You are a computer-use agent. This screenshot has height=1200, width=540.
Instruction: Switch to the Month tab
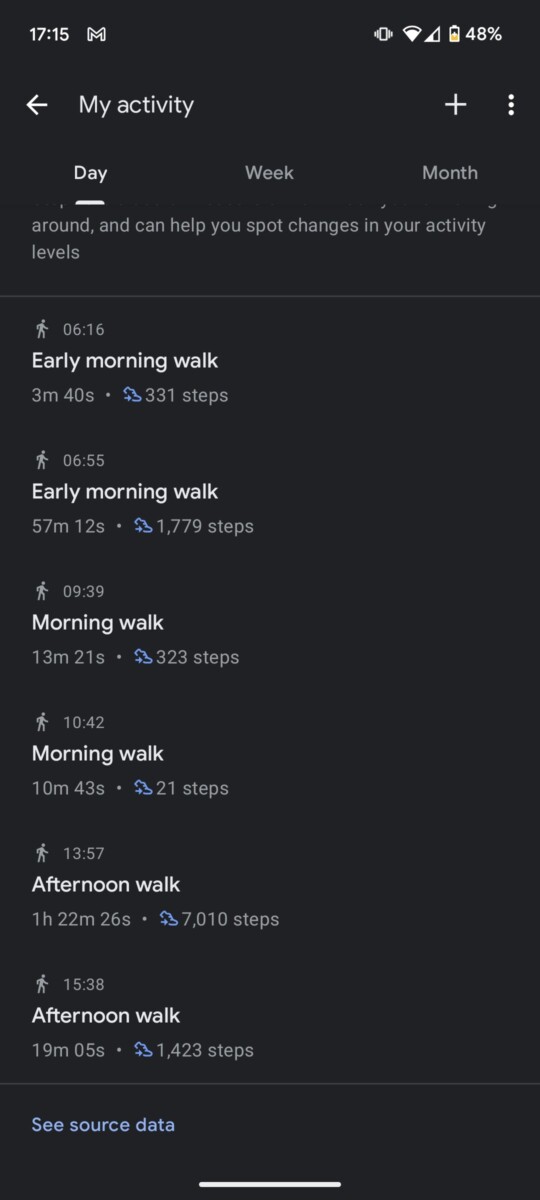pyautogui.click(x=450, y=173)
